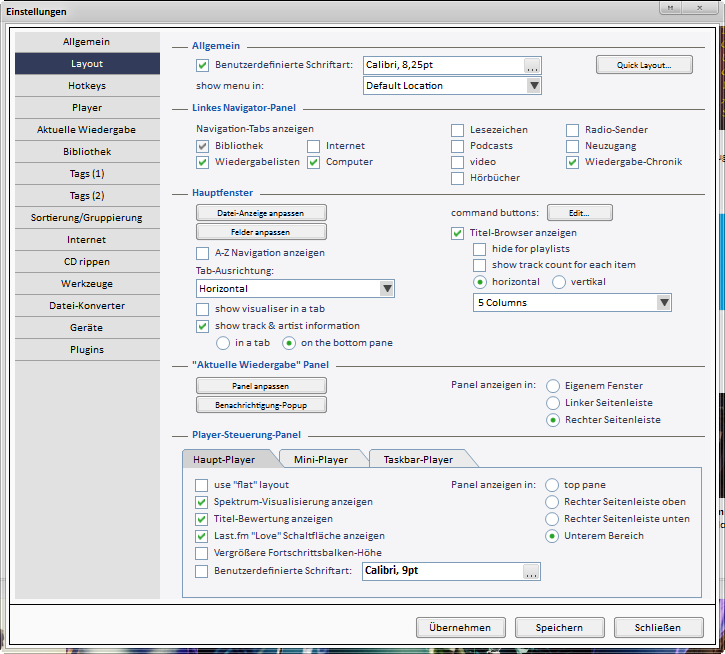Select the Haupt-Player tab
This screenshot has height=654, width=725.
(x=224, y=460)
